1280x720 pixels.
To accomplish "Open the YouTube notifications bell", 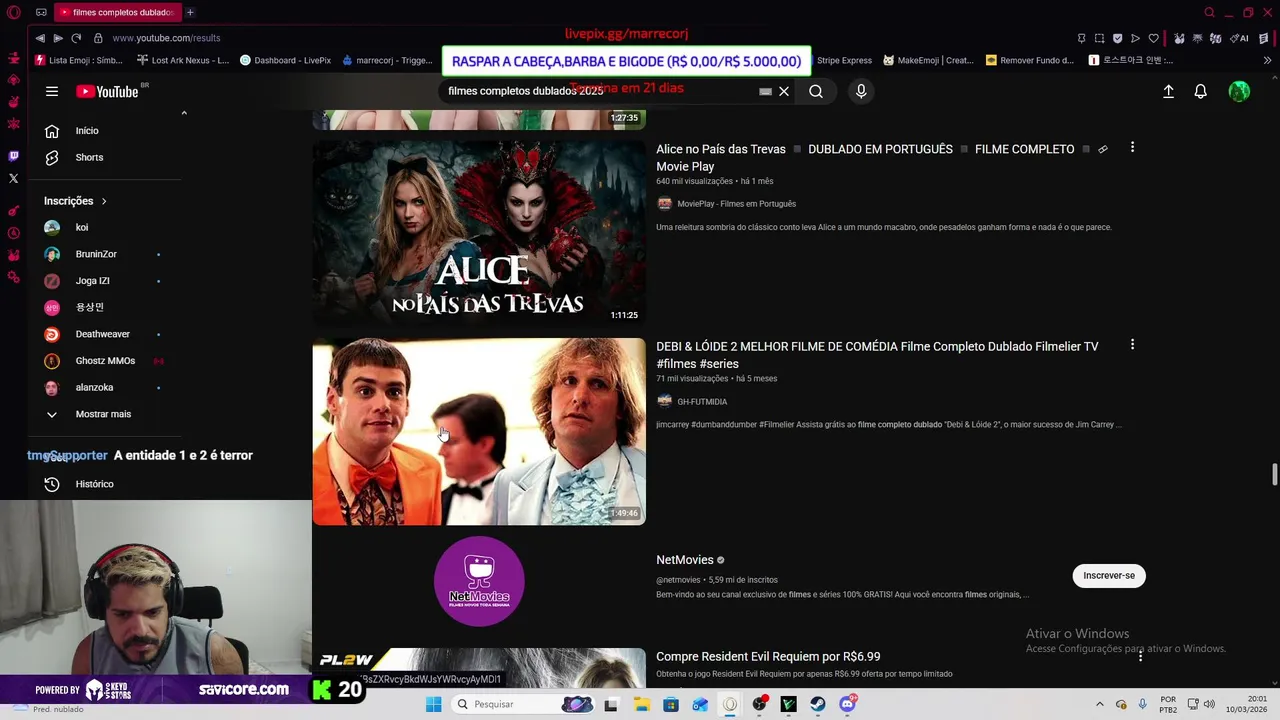I will coord(1201,91).
